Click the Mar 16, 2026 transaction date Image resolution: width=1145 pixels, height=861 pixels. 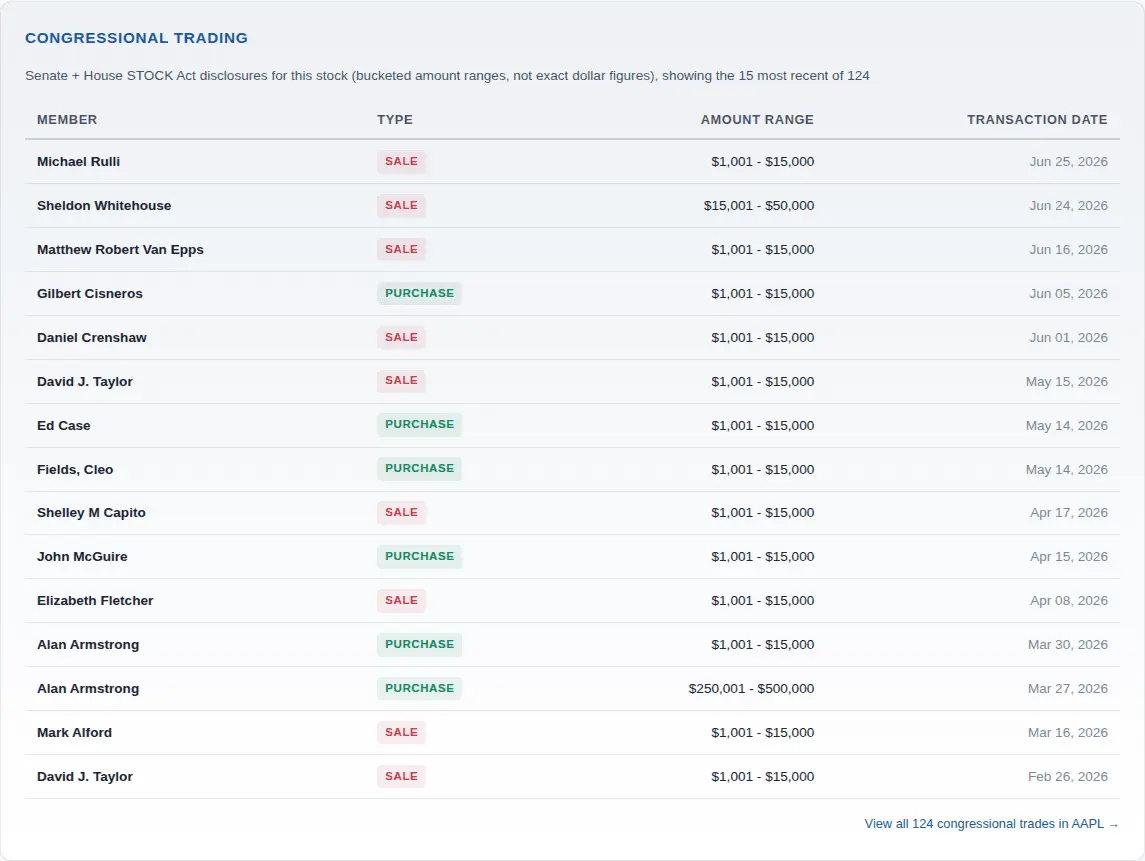[x=1068, y=732]
